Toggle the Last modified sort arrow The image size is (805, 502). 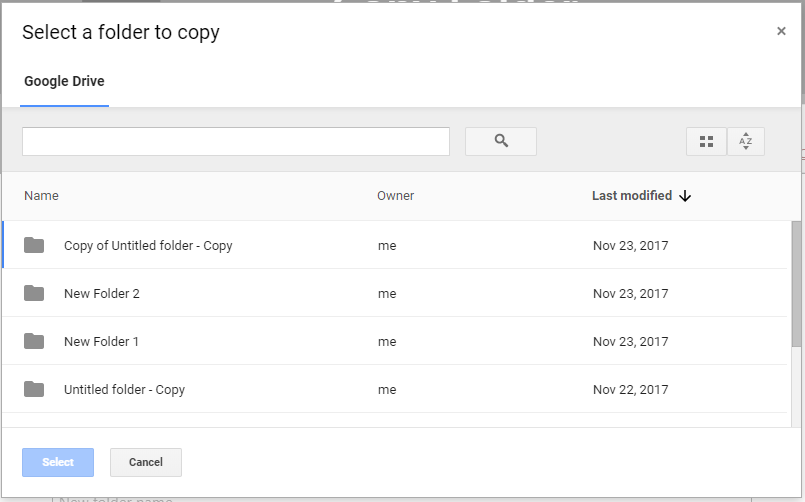point(685,196)
